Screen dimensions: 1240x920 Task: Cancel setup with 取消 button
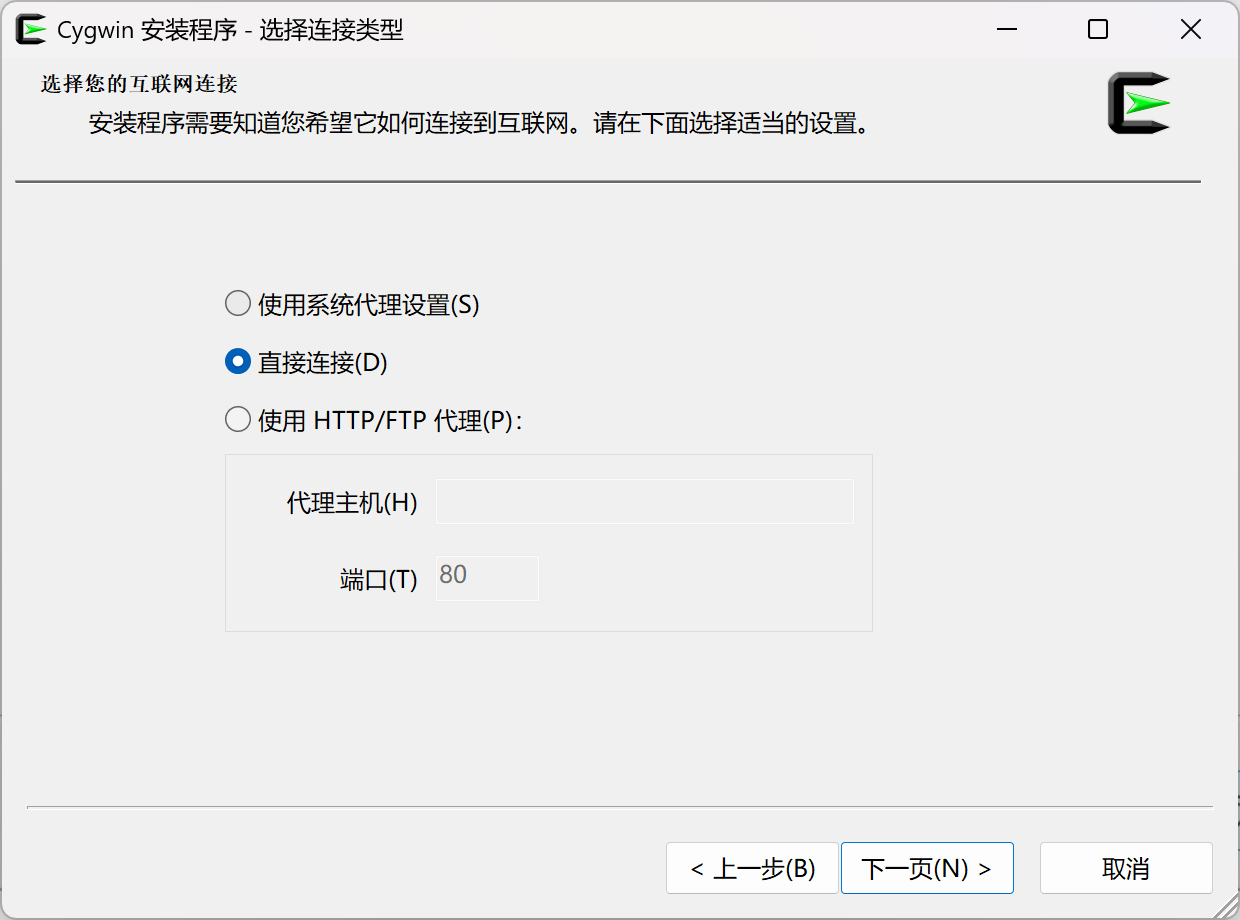1126,868
